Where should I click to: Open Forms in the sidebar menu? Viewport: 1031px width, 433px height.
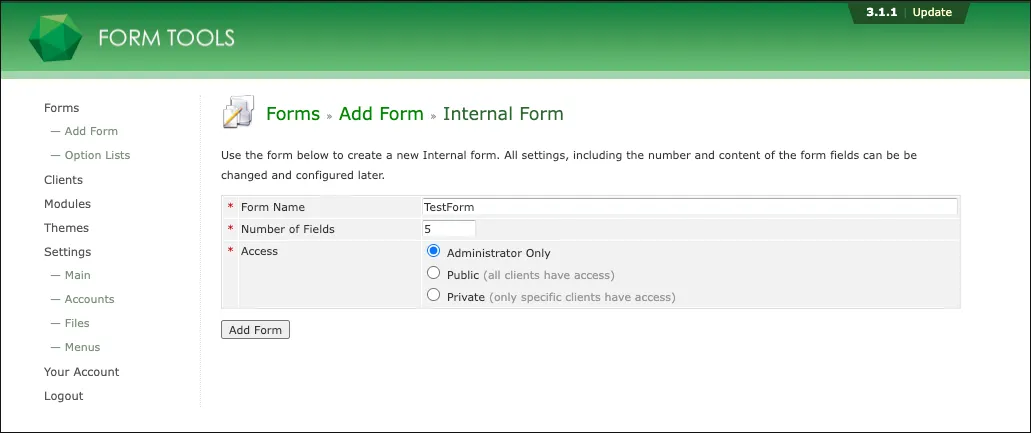(x=61, y=108)
